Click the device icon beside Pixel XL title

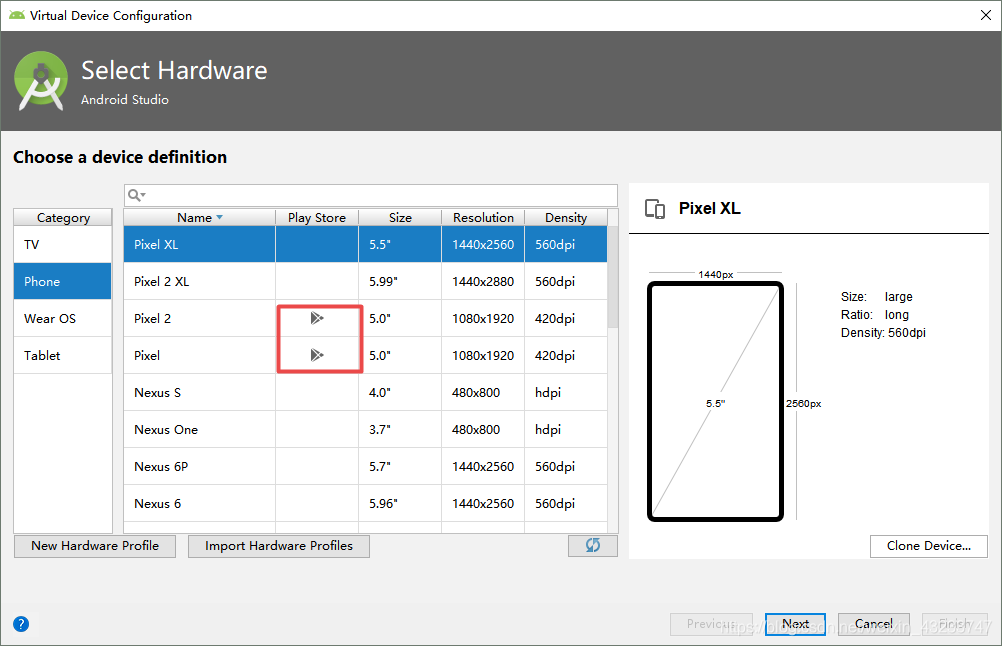tap(655, 209)
